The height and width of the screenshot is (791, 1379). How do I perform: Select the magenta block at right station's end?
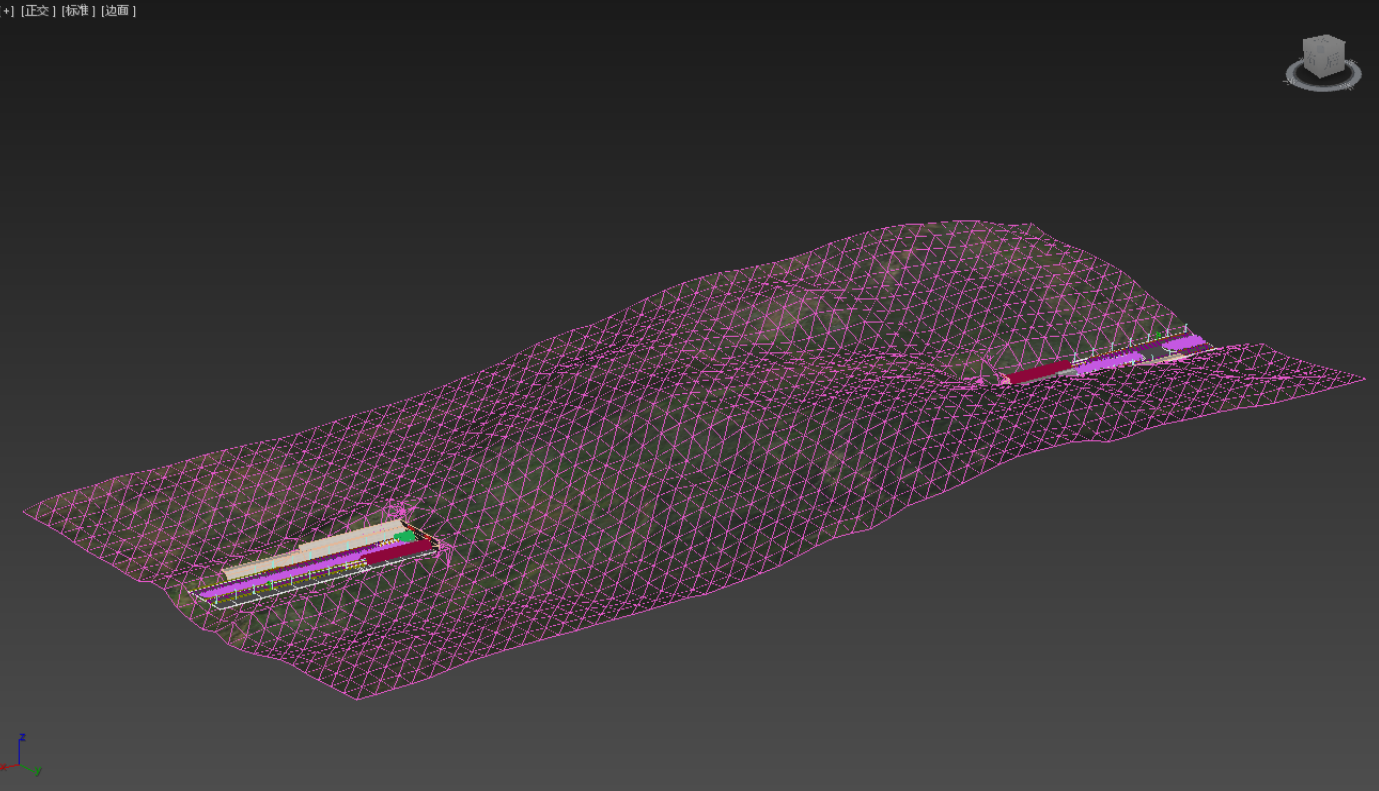1186,343
